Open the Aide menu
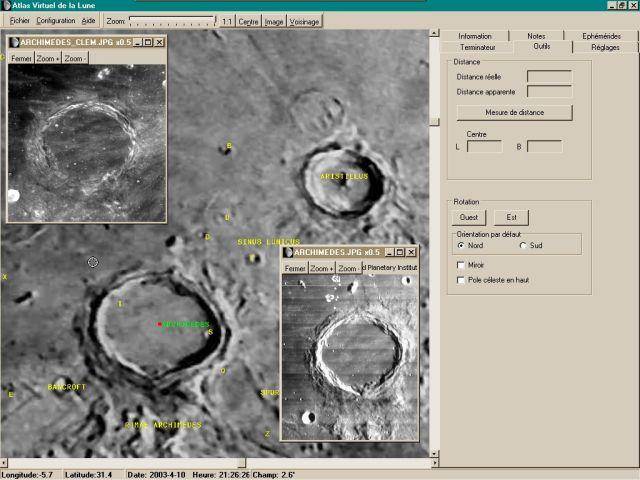 pyautogui.click(x=88, y=20)
